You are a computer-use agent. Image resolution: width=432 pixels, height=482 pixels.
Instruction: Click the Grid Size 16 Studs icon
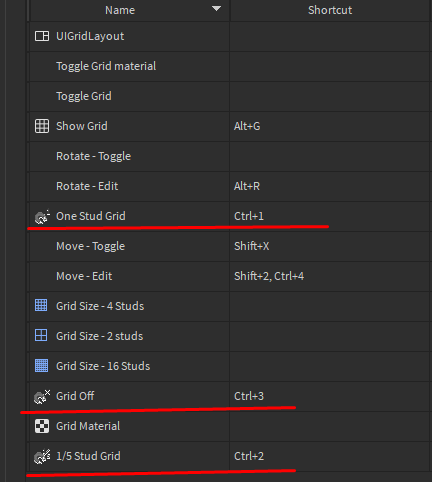click(41, 366)
